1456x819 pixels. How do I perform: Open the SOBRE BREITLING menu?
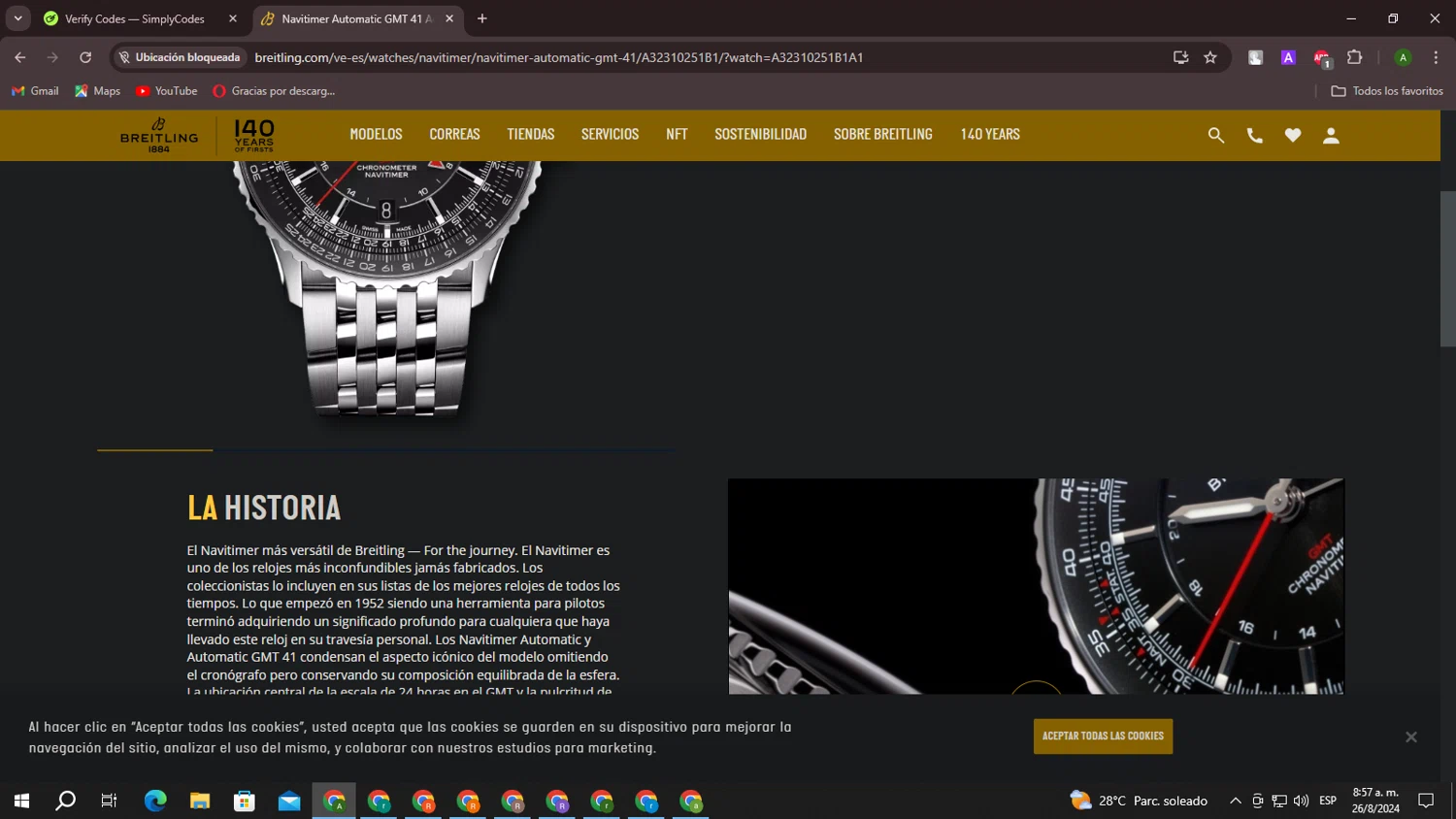[882, 135]
